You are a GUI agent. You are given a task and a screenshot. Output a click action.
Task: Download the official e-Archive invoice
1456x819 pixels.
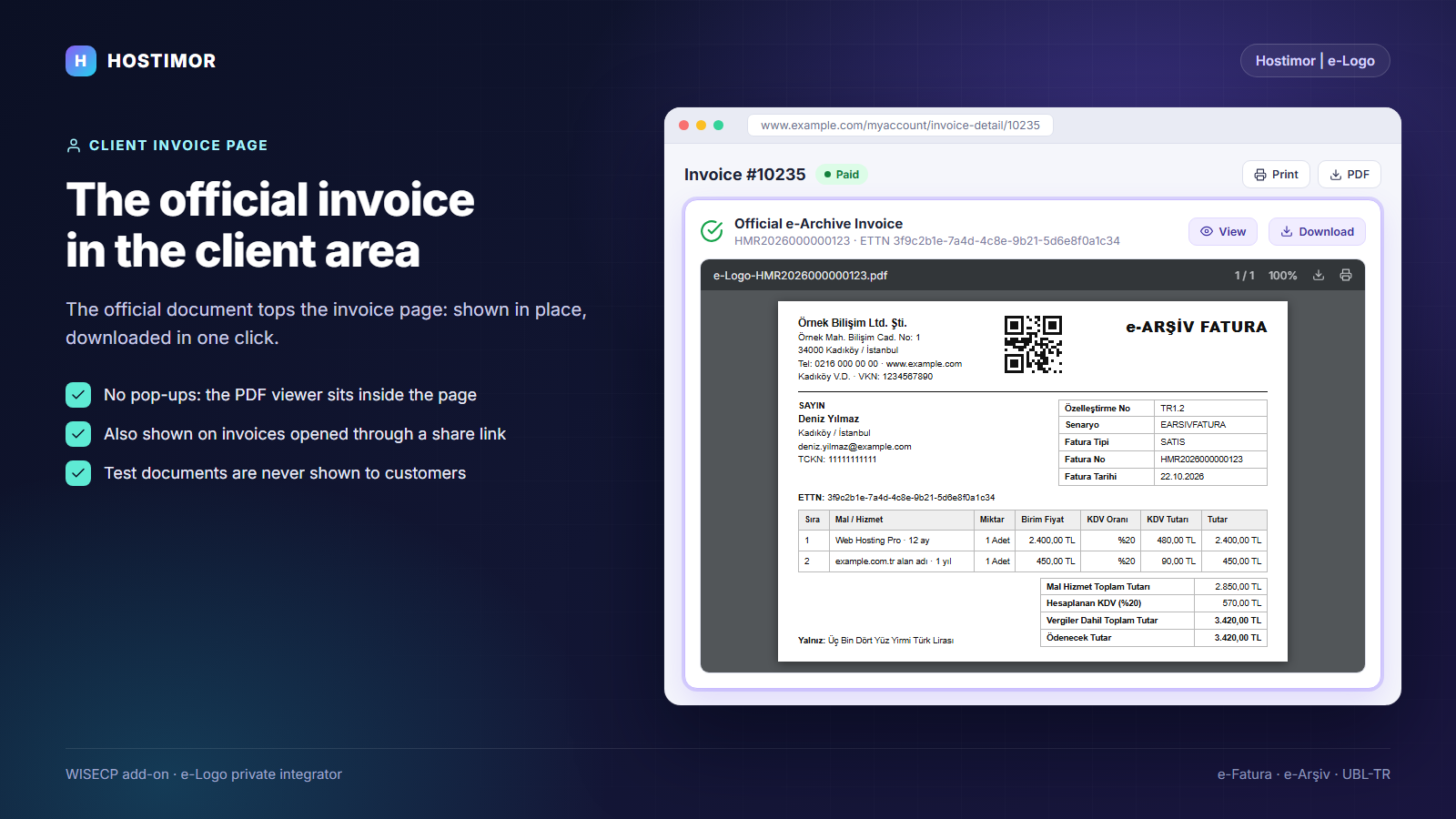click(1317, 232)
